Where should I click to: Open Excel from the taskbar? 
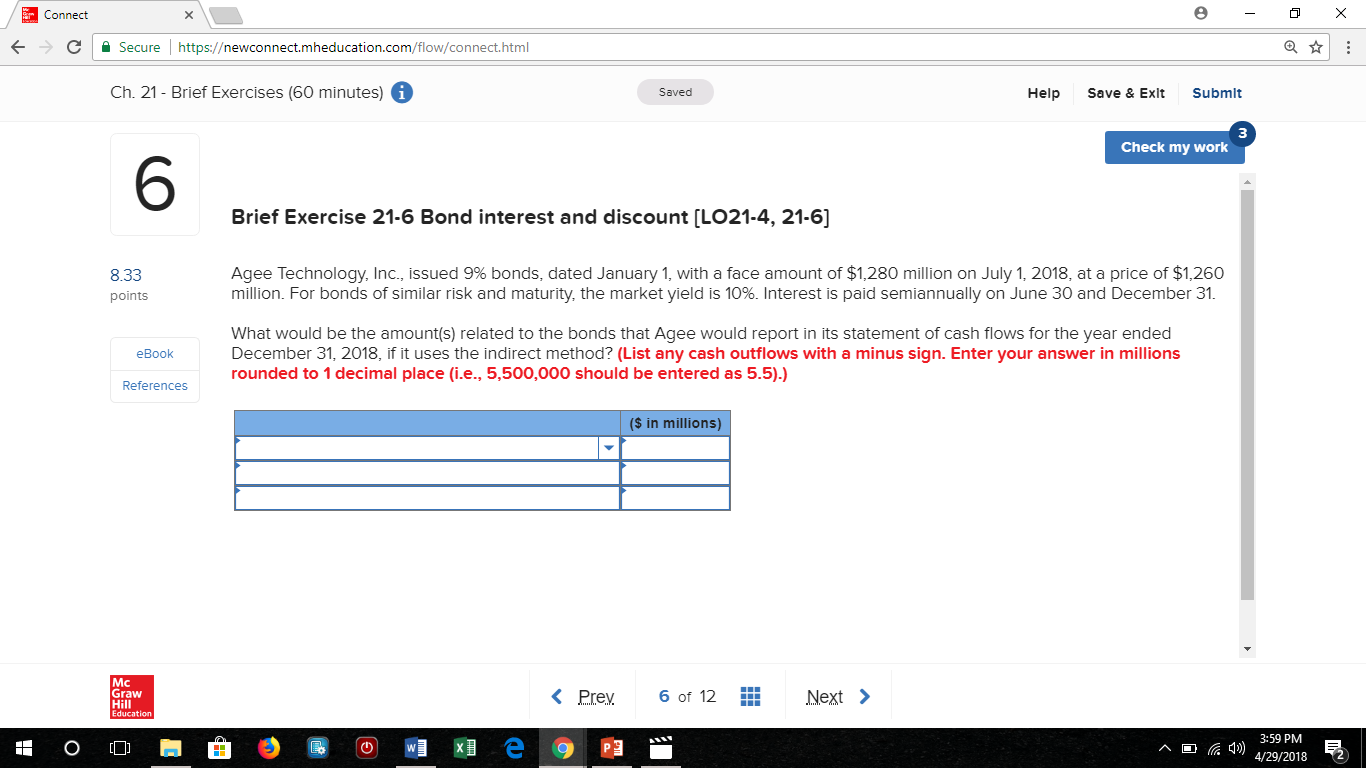(464, 747)
